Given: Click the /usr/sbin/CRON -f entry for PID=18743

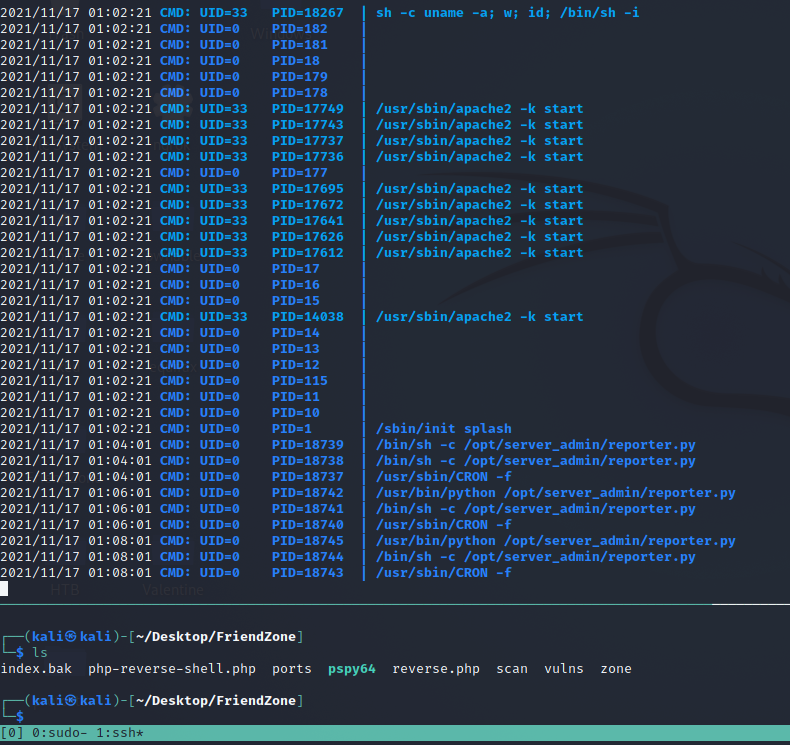Looking at the screenshot, I should click(443, 572).
